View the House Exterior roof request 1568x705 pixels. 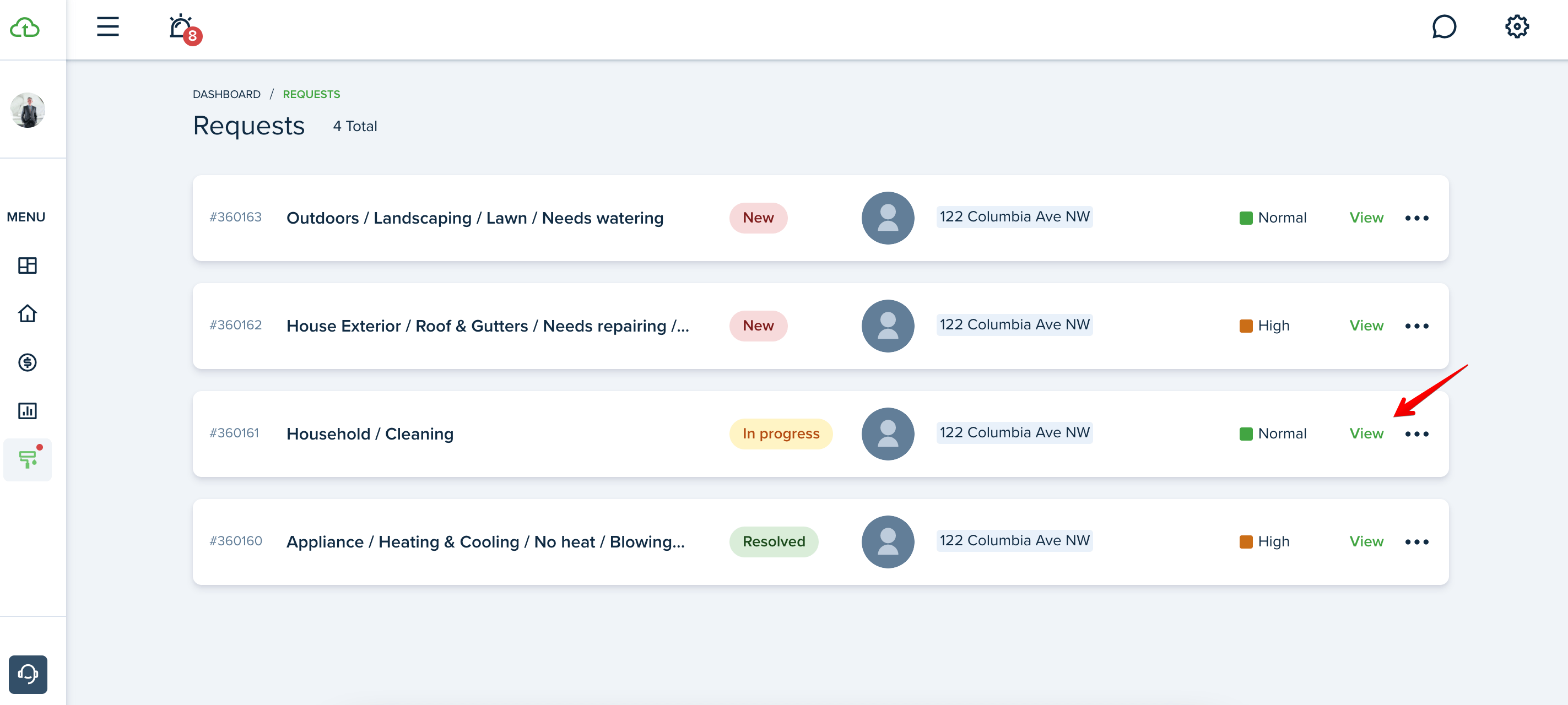pyautogui.click(x=1365, y=326)
